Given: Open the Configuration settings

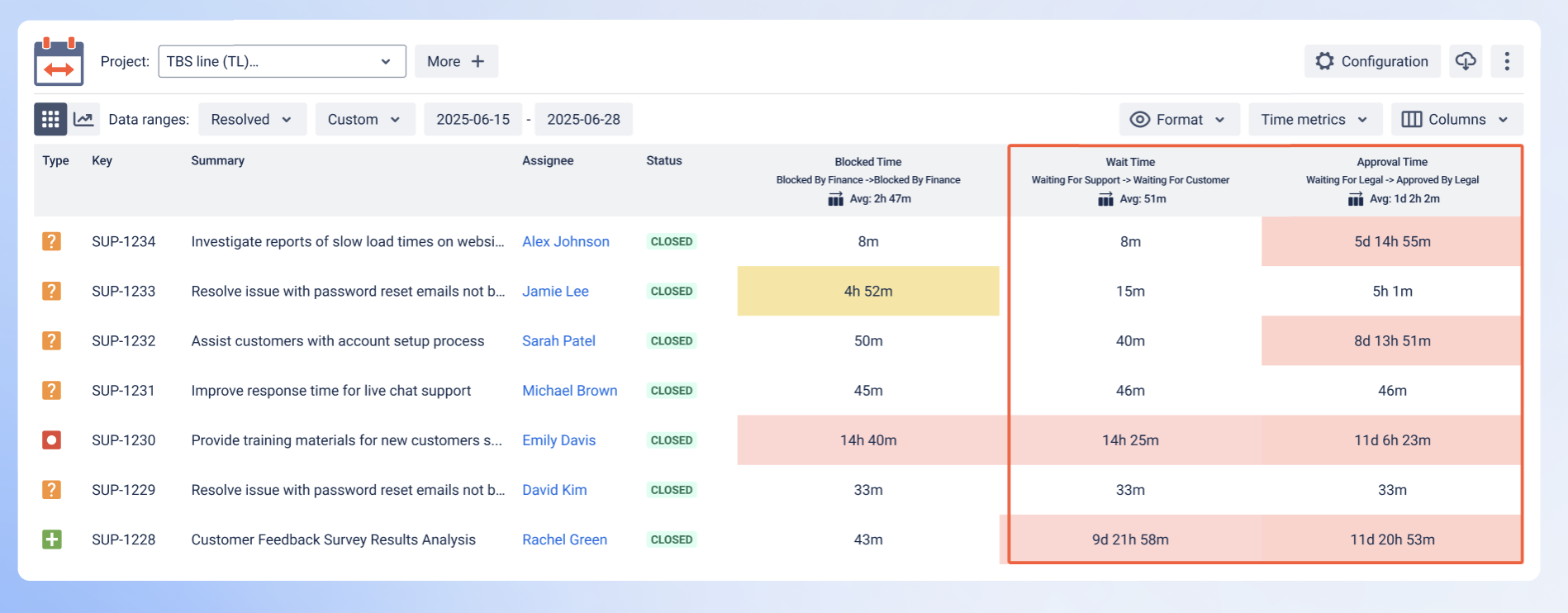Looking at the screenshot, I should click(x=1372, y=61).
